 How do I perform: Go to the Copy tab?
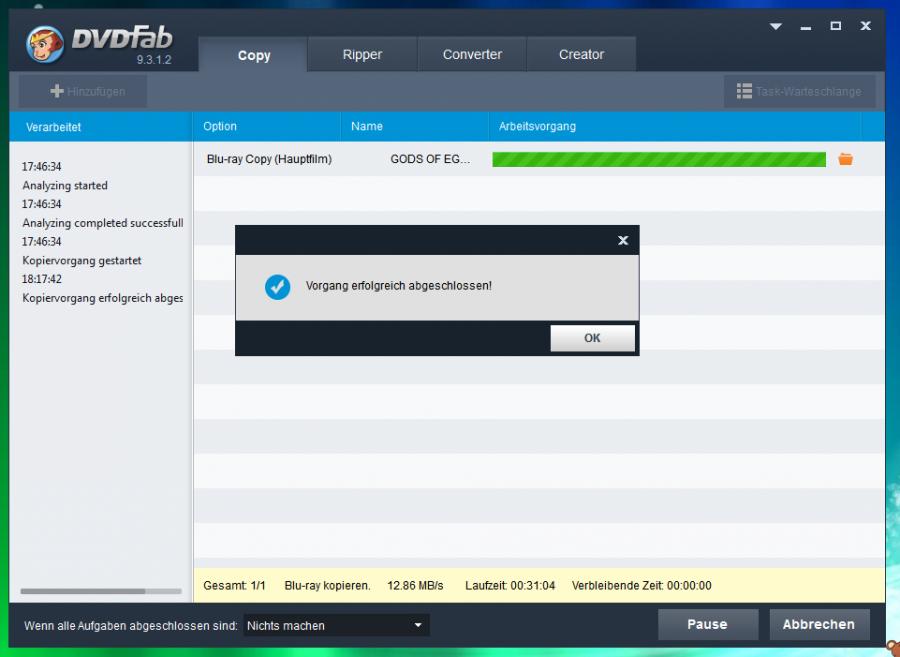point(254,56)
